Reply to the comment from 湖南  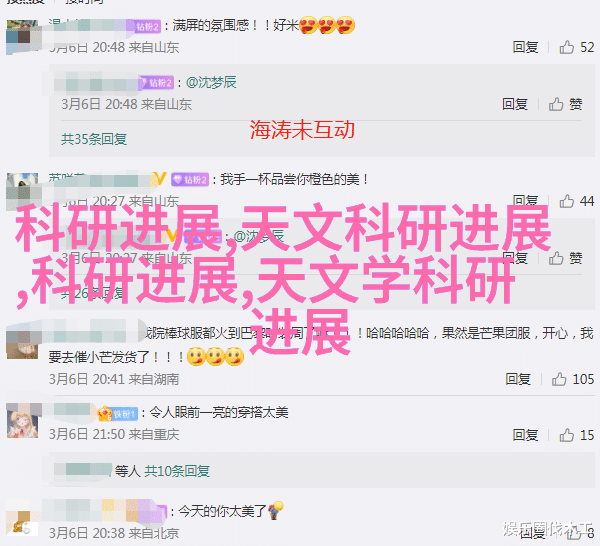[x=518, y=379]
